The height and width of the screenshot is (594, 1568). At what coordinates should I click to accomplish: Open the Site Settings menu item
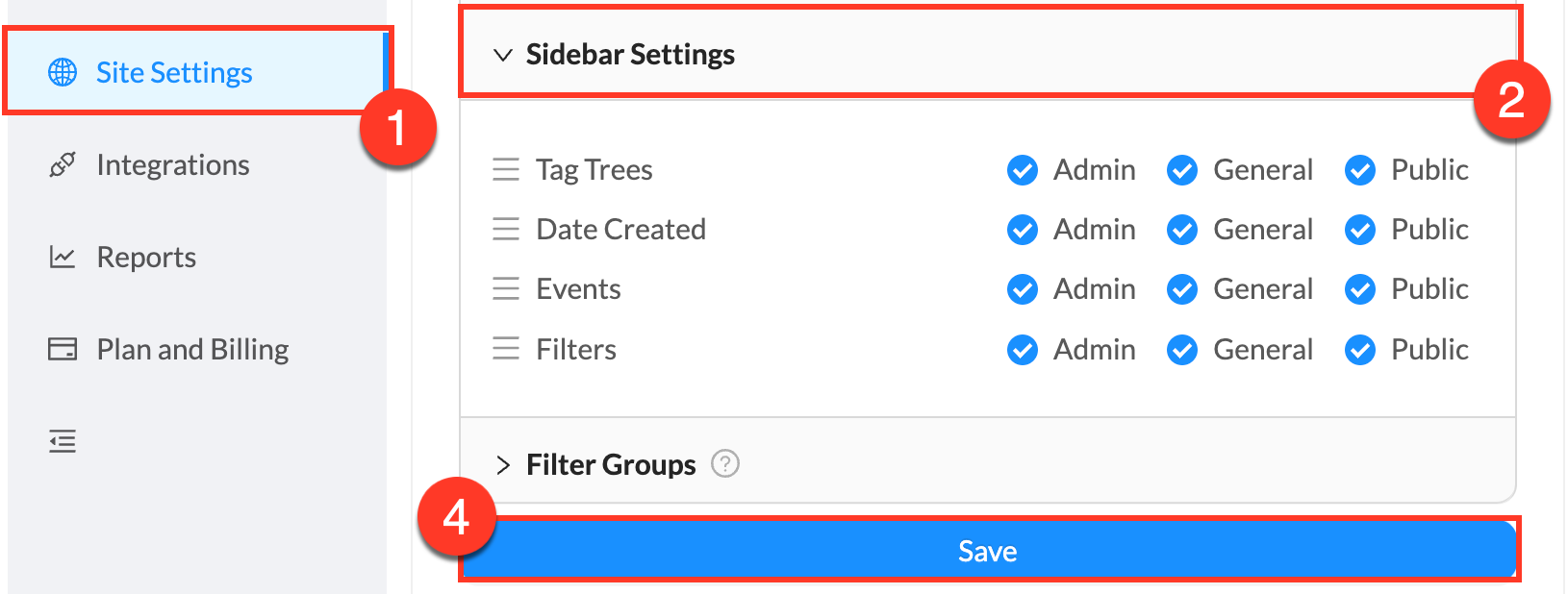coord(173,71)
